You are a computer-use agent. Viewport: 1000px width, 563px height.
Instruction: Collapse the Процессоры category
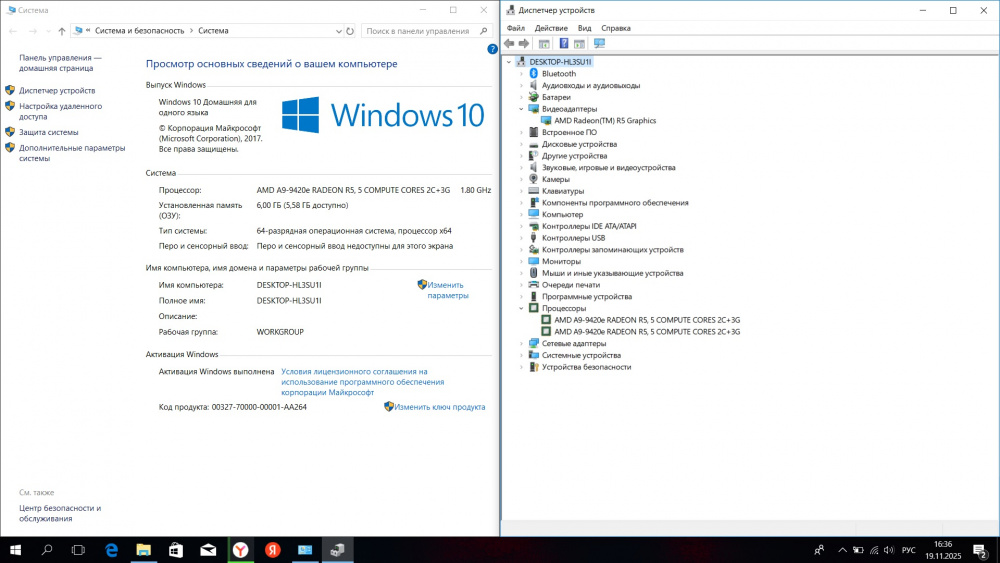pyautogui.click(x=521, y=309)
